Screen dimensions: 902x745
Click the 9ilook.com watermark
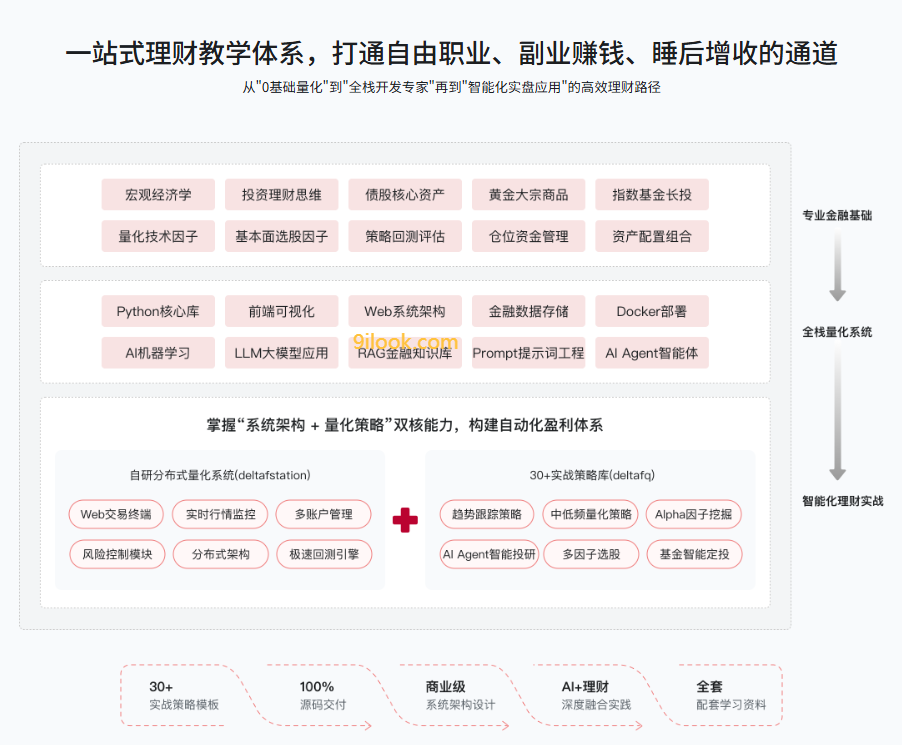[x=405, y=342]
